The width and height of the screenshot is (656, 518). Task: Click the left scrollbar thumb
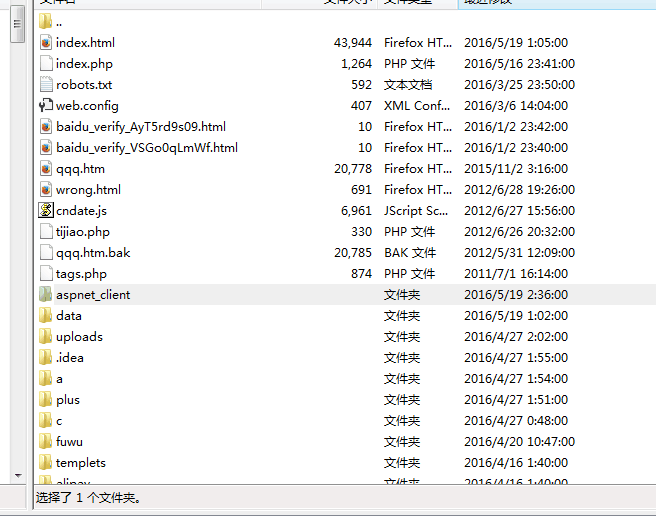tap(17, 26)
